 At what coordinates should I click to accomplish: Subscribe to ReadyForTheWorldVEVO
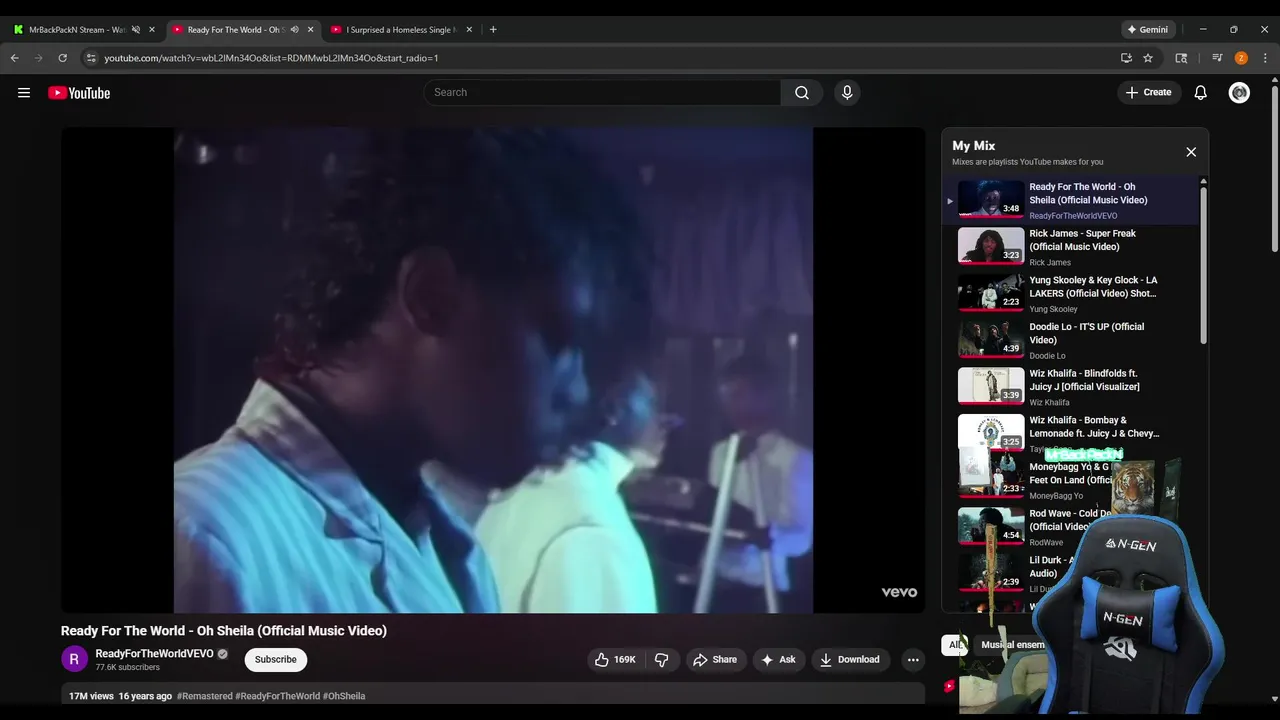(x=276, y=660)
